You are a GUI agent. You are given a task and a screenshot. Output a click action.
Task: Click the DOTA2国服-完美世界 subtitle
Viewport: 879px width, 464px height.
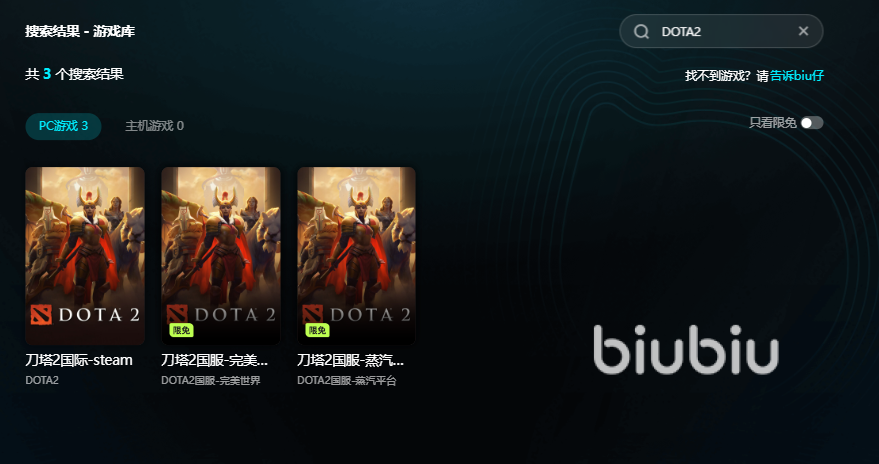211,381
